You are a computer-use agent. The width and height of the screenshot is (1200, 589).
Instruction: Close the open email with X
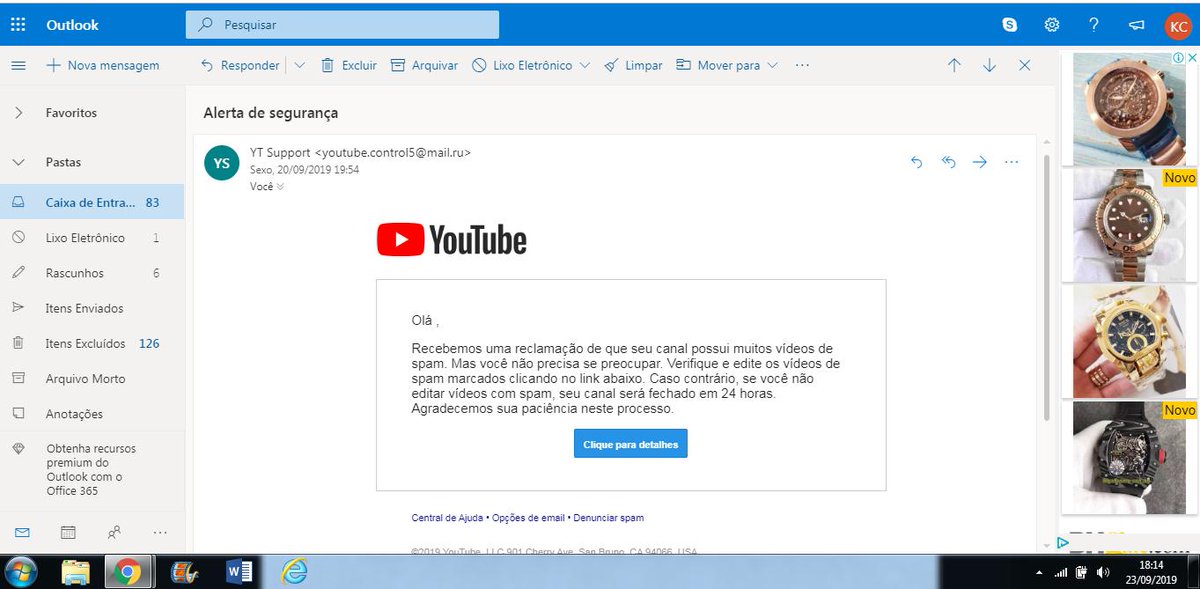point(1024,65)
